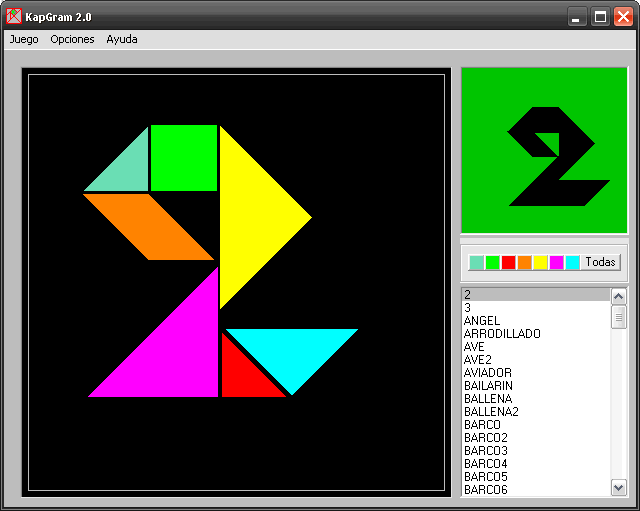Select AVE in the figure list
The image size is (640, 511).
pos(536,347)
